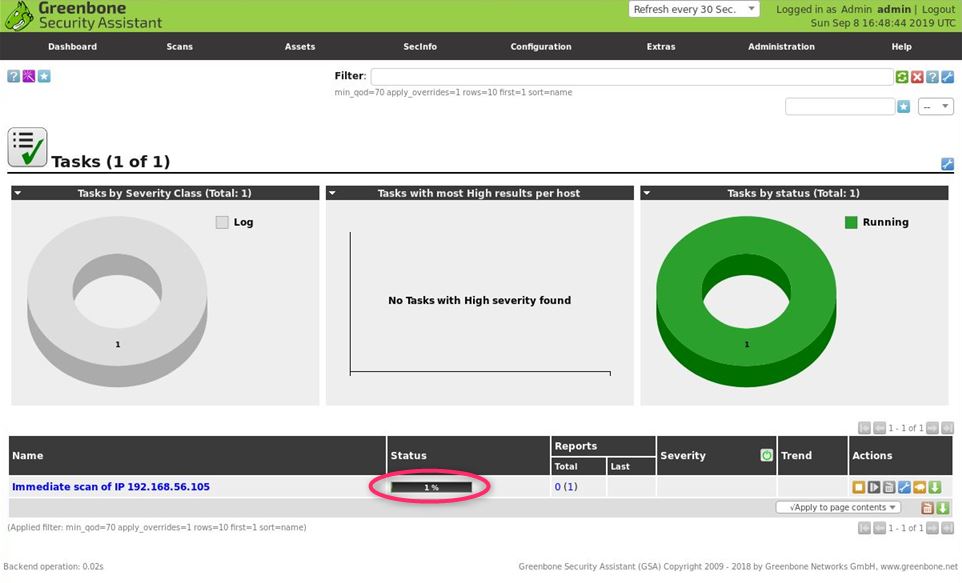Sort tasks by the Severity column header
Image resolution: width=962 pixels, height=583 pixels.
[683, 455]
